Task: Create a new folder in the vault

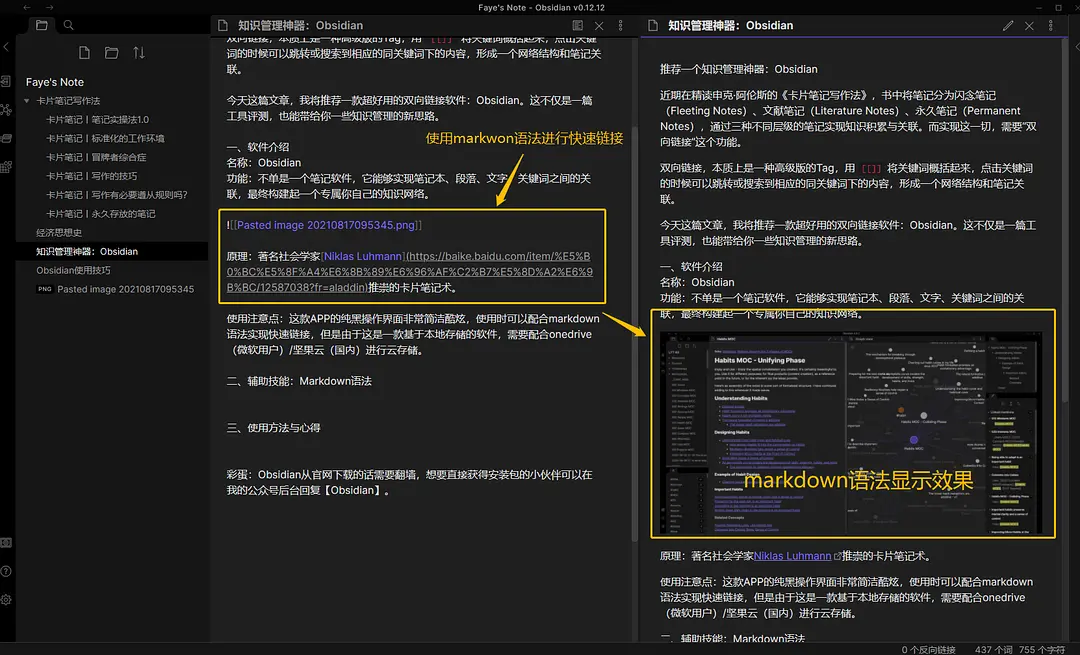Action: [112, 53]
